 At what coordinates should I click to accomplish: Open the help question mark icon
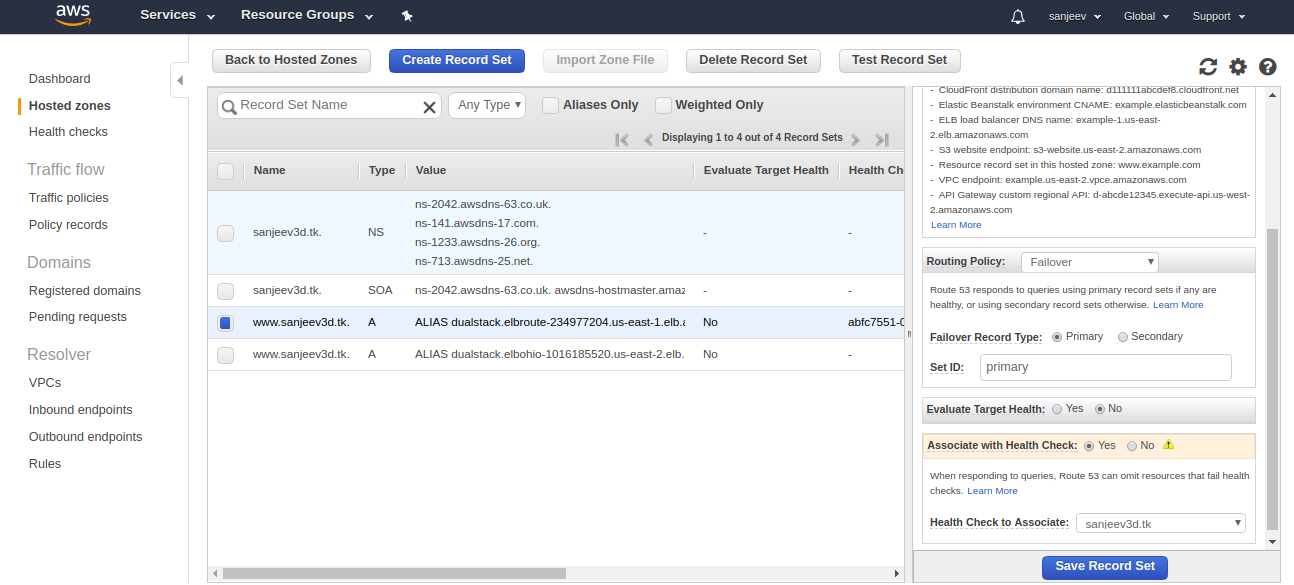tap(1267, 67)
